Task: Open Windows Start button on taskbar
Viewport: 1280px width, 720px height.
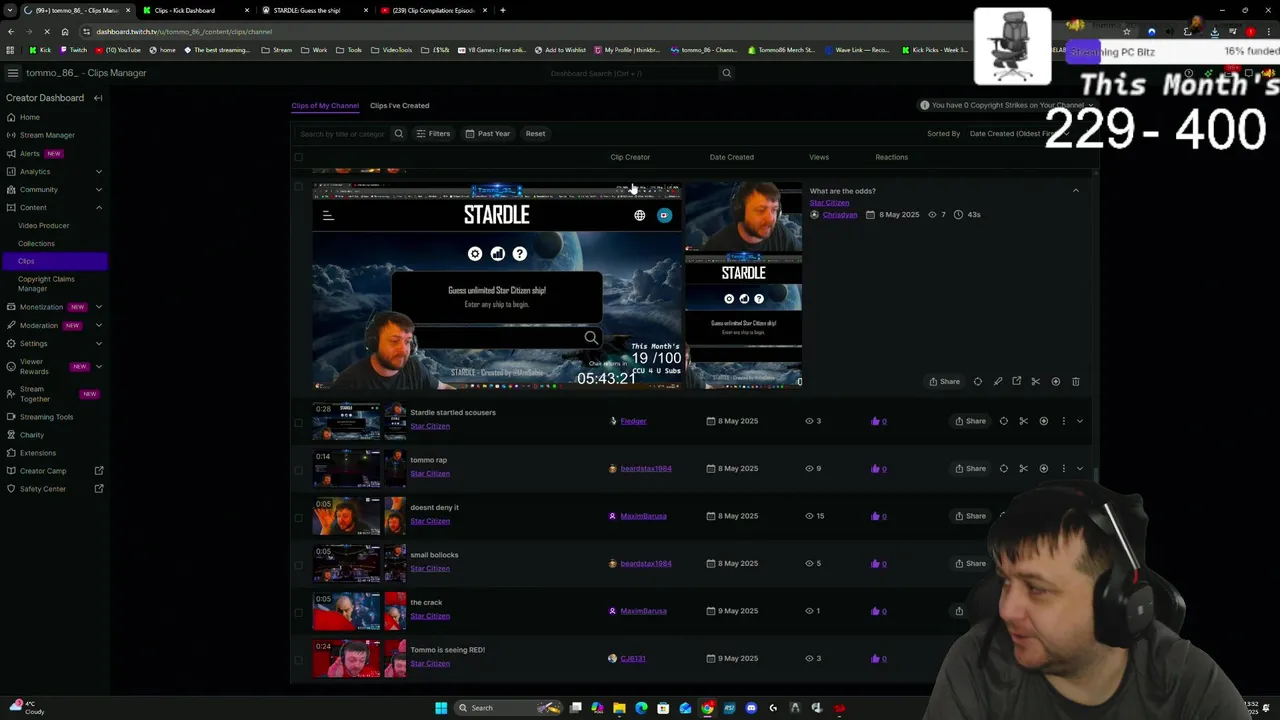Action: [441, 708]
